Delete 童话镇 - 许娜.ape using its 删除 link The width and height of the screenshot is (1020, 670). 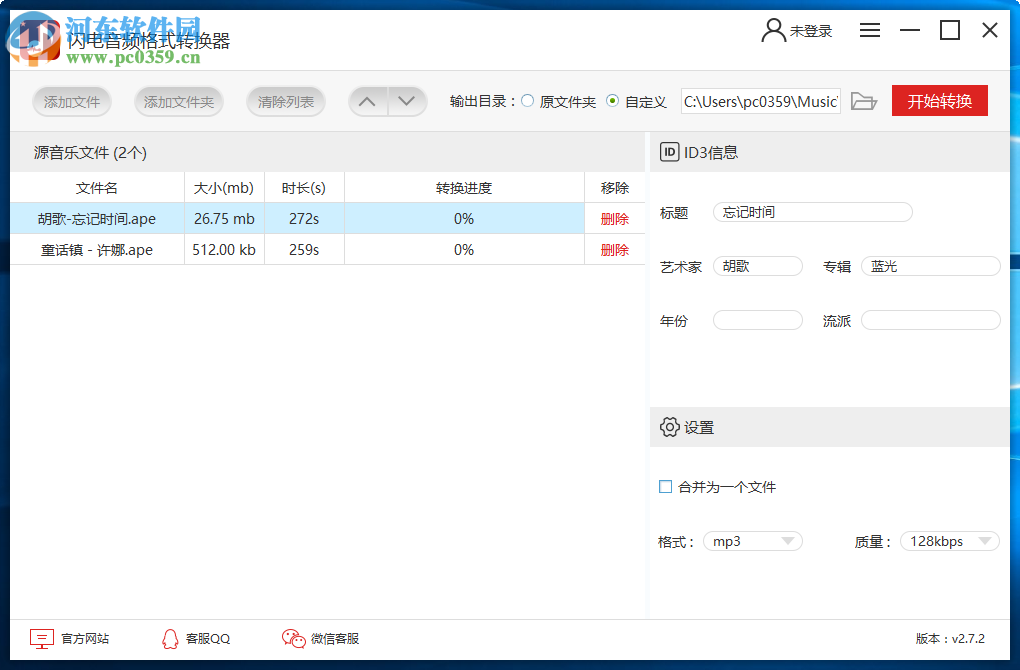[614, 249]
